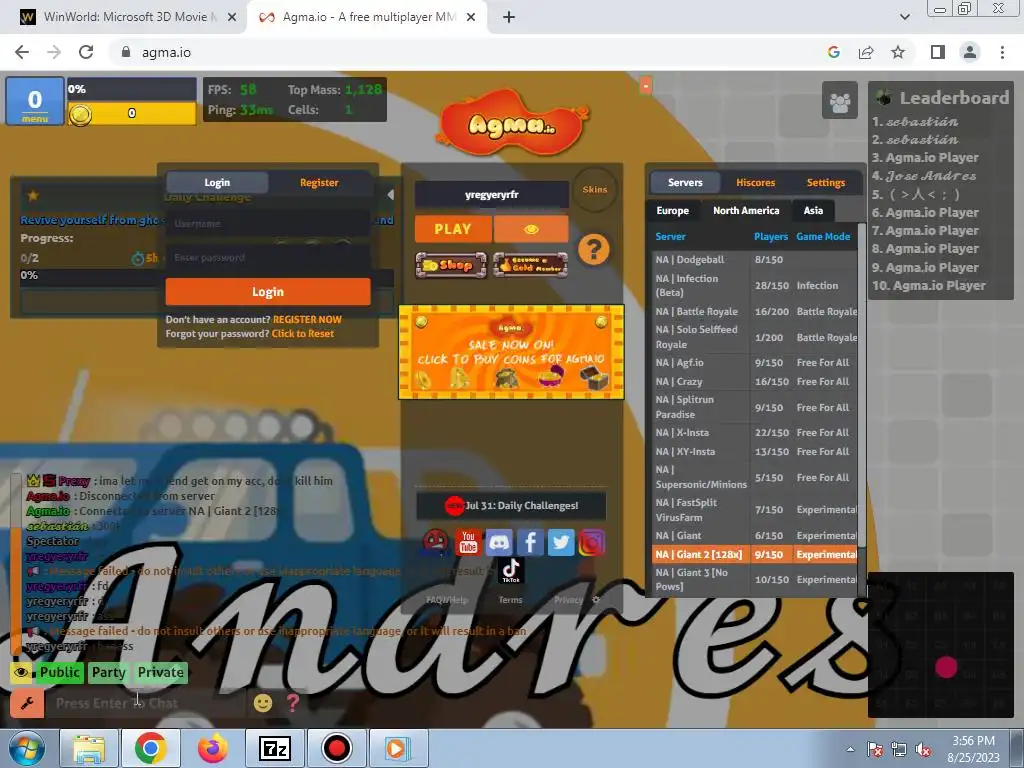This screenshot has width=1024, height=768.
Task: Open the friends group icon near the leaderboard
Action: (x=840, y=101)
